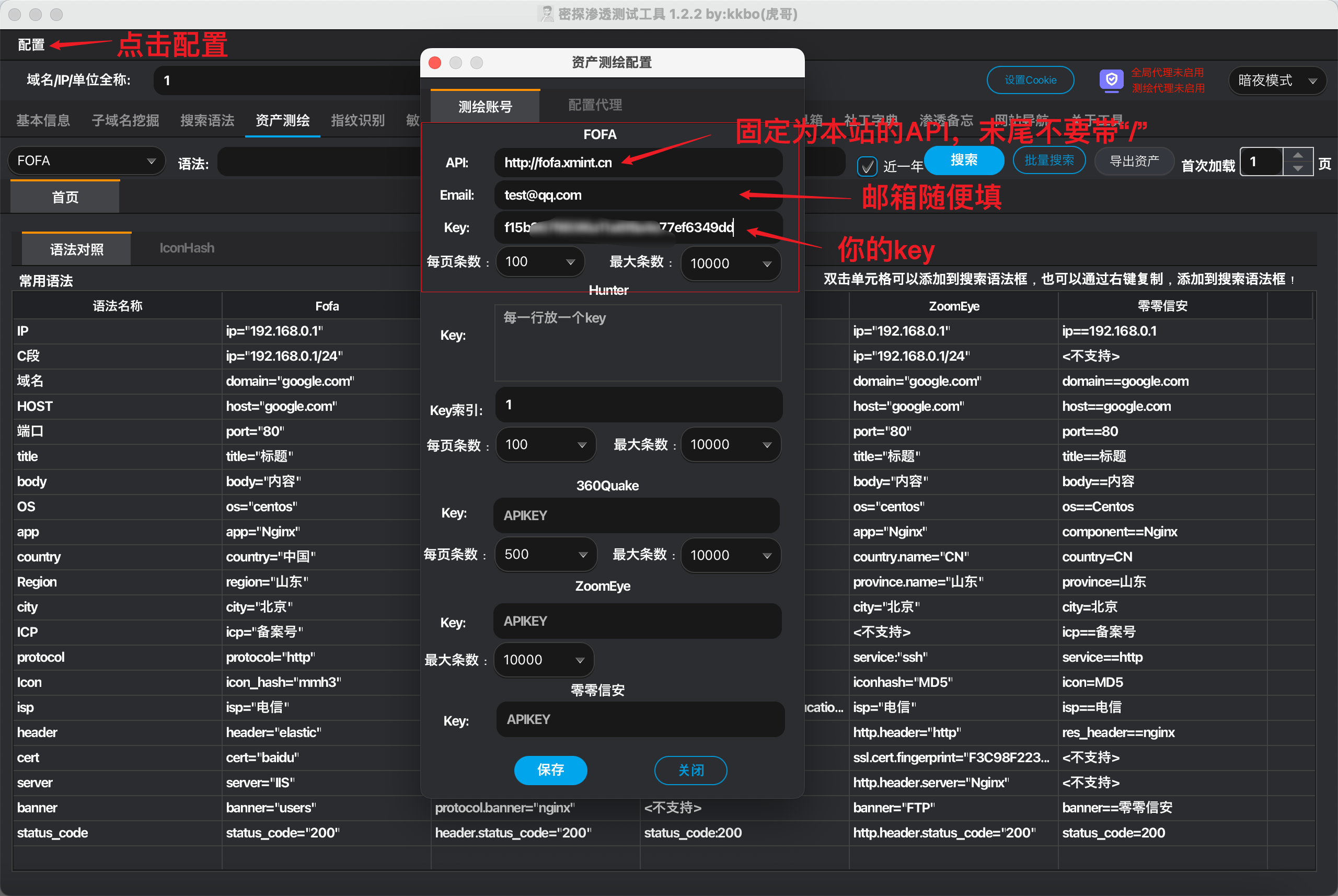Image resolution: width=1338 pixels, height=896 pixels.
Task: Click the 设置Cookie button
Action: 1030,80
